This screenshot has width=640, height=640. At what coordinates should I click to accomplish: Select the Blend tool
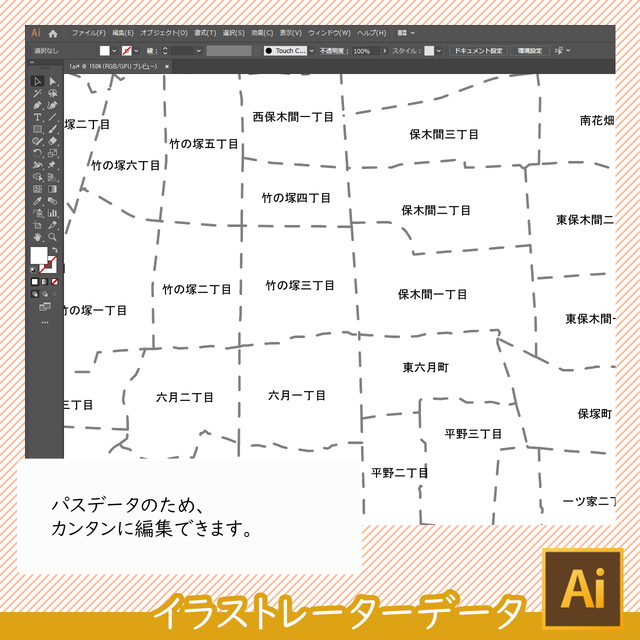[53, 201]
